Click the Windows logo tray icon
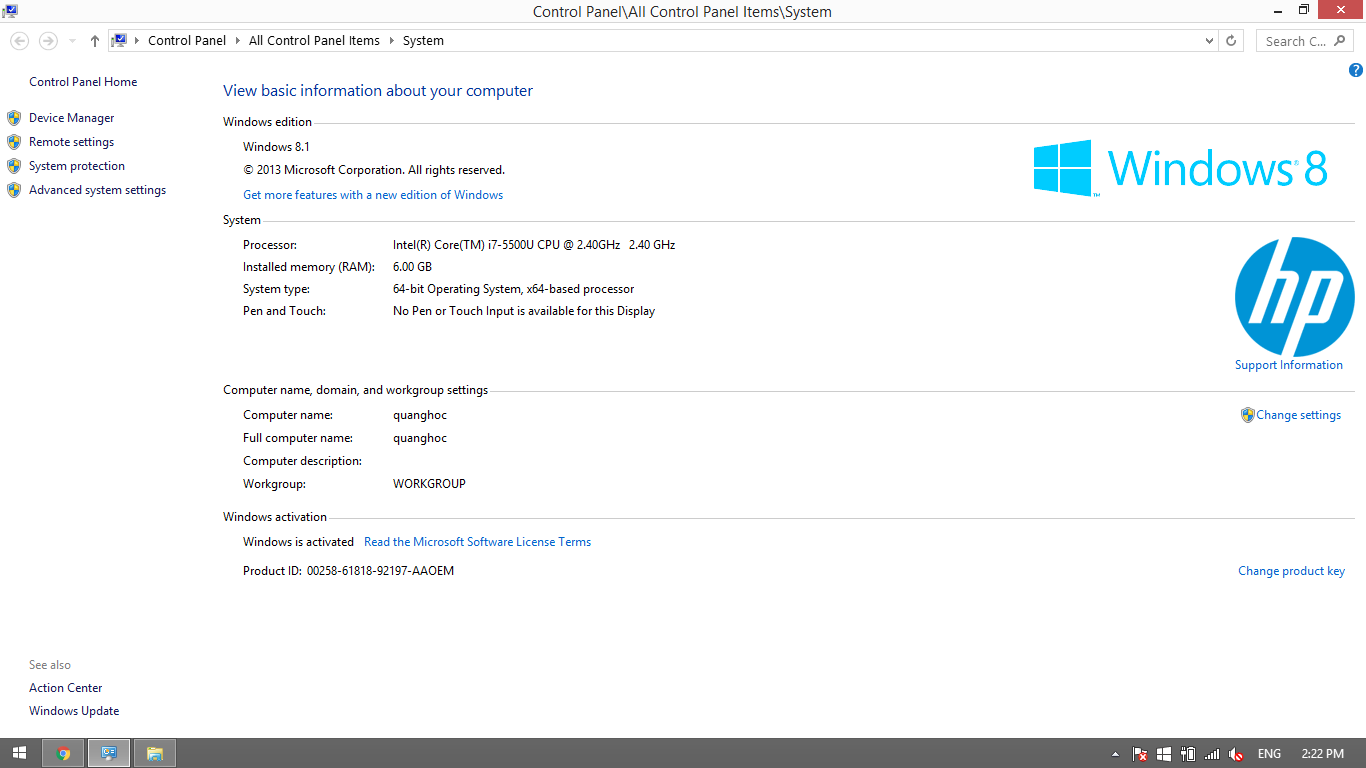 (1164, 754)
